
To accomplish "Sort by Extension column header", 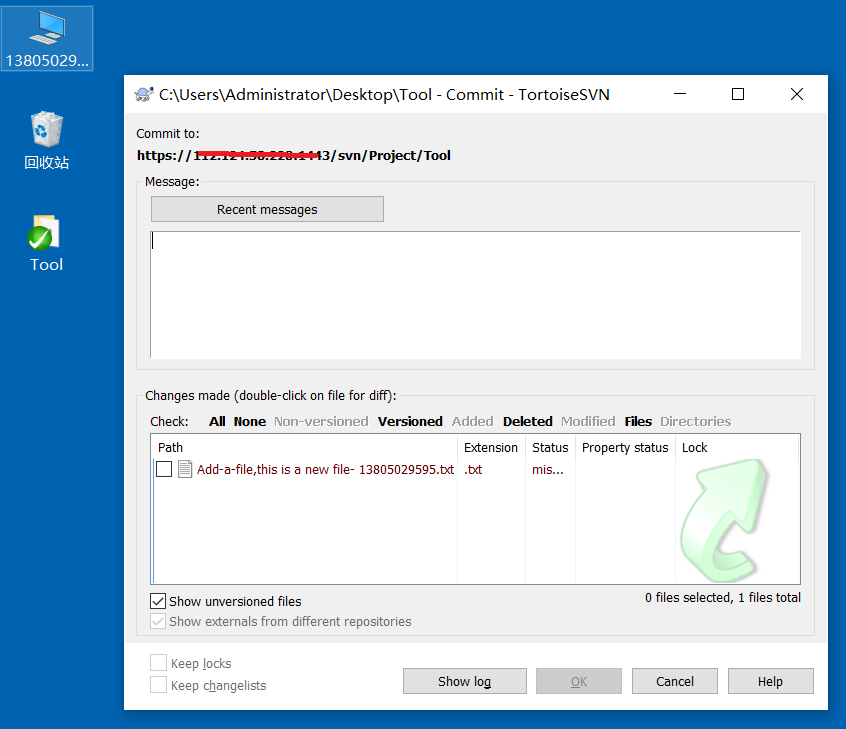I will click(491, 447).
